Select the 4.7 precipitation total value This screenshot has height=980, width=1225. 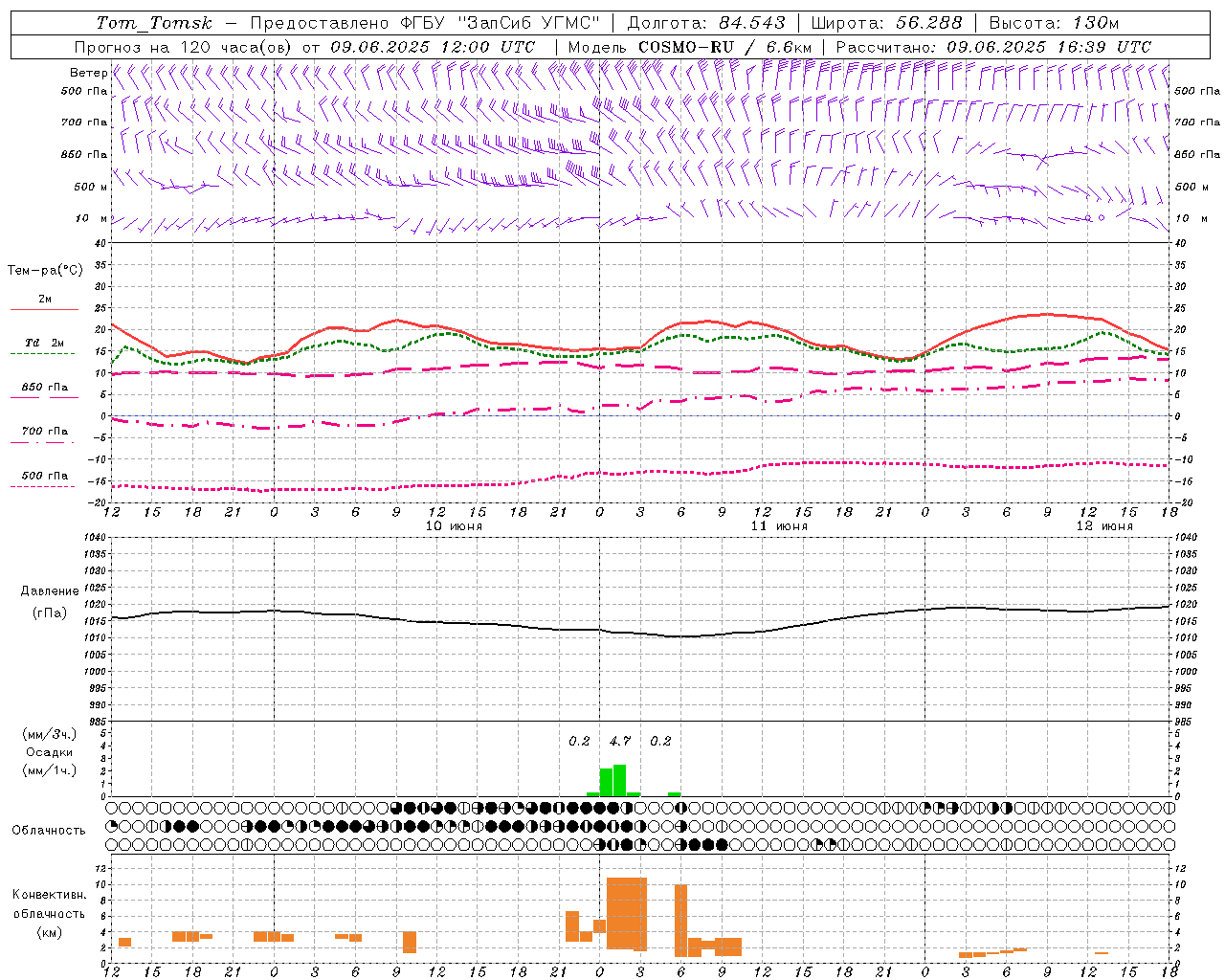(620, 741)
